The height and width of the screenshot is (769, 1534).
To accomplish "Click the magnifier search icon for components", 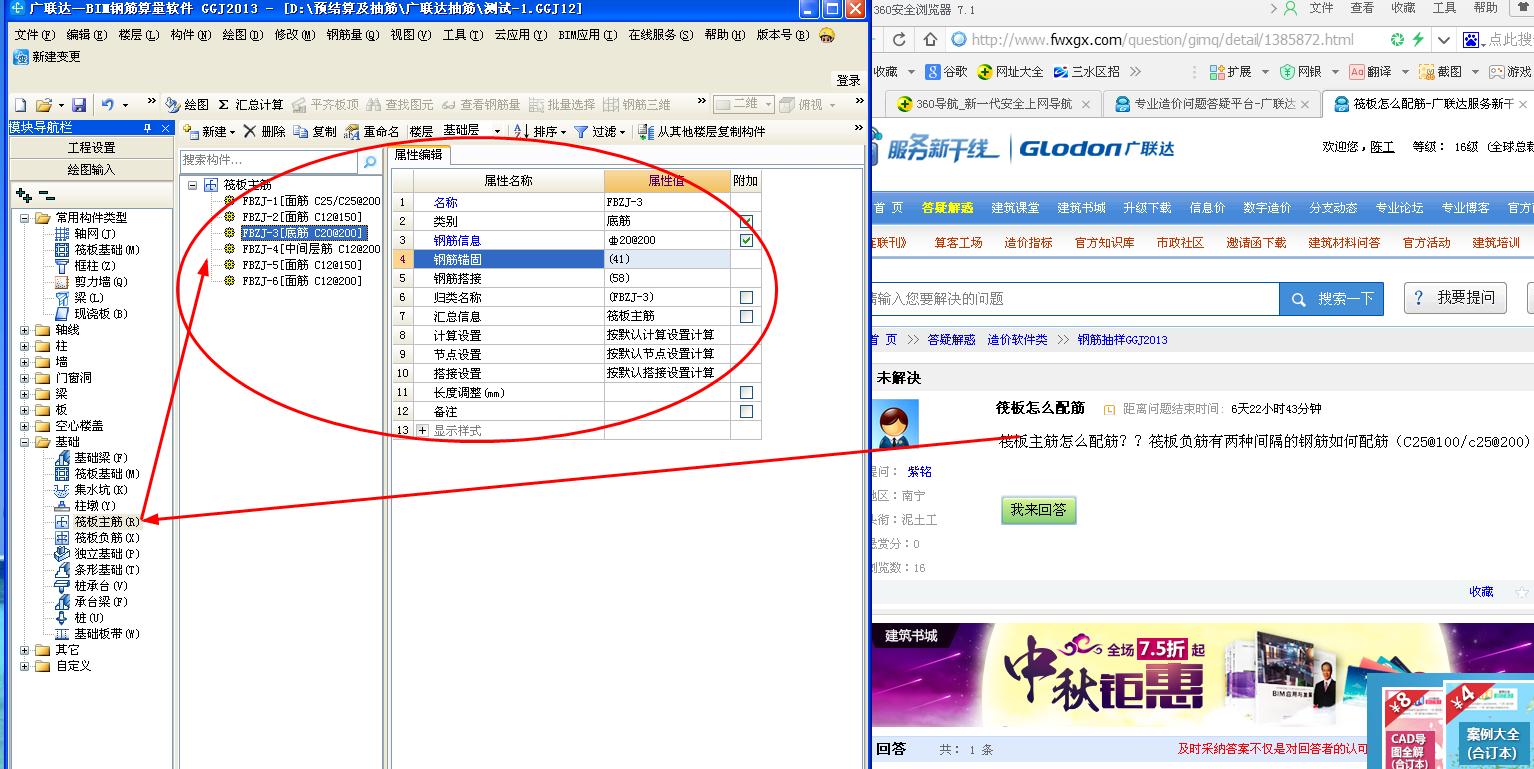I will (370, 161).
